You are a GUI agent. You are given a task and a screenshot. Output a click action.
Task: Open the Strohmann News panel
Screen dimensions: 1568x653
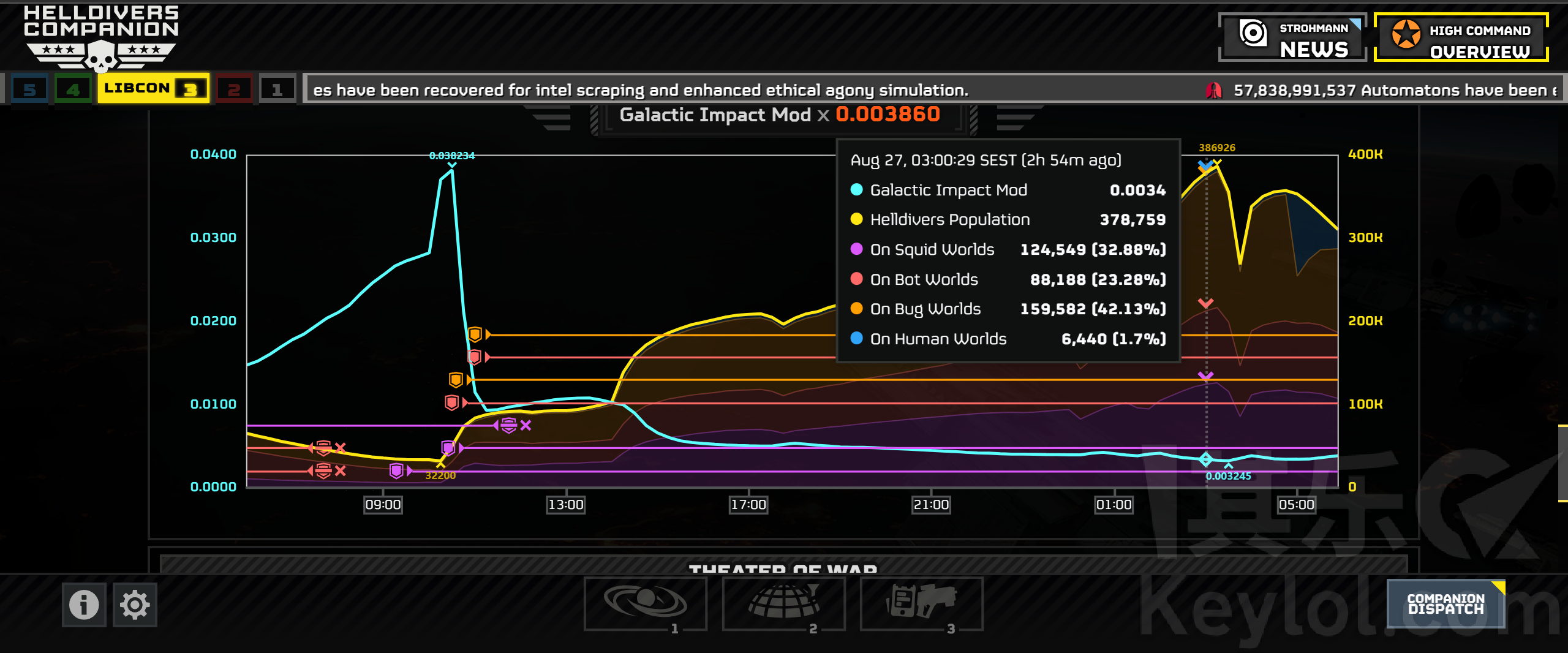point(1292,37)
